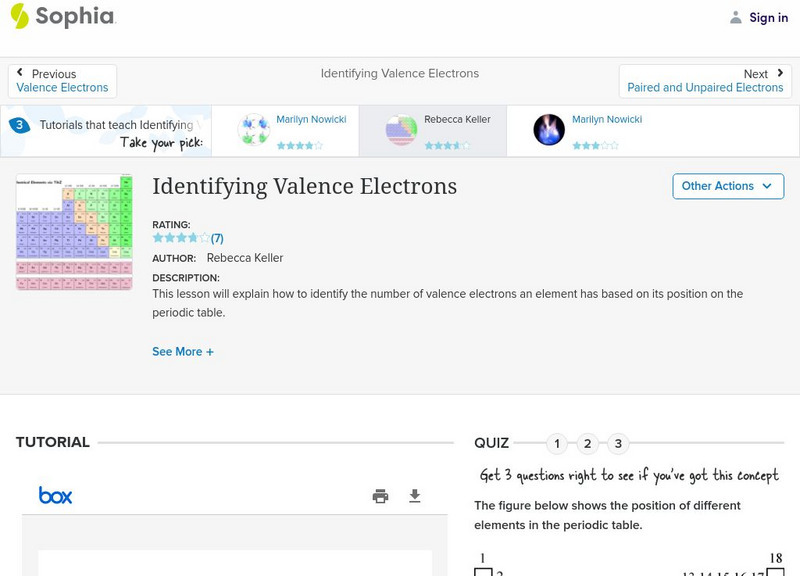Click the QUIZ section heading
800x576 pixels.
point(491,443)
